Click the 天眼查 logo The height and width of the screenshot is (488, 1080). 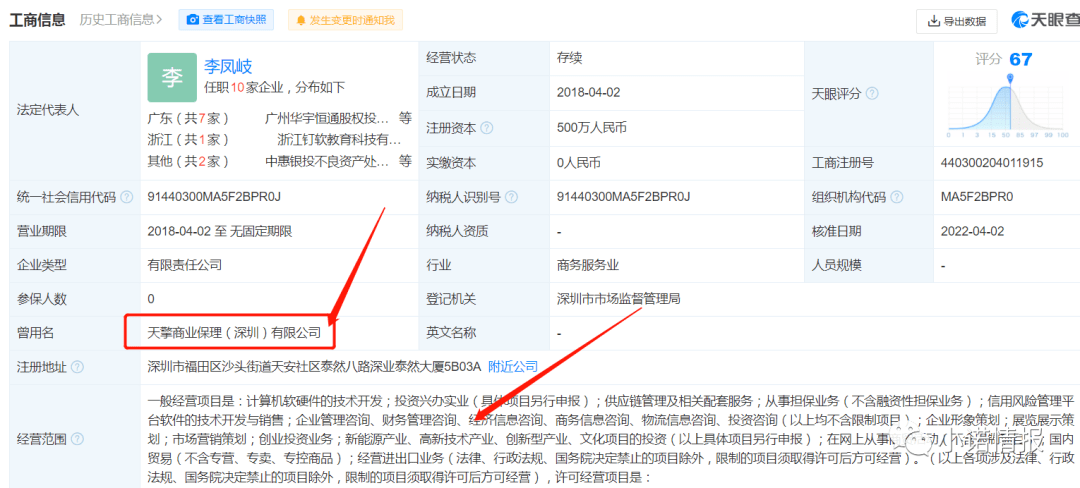click(x=1045, y=20)
